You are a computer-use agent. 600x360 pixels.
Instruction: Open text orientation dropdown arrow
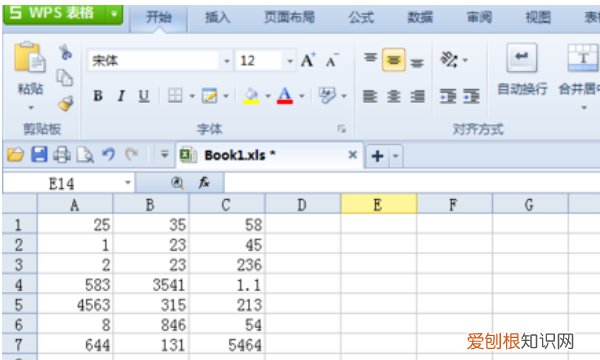click(465, 60)
